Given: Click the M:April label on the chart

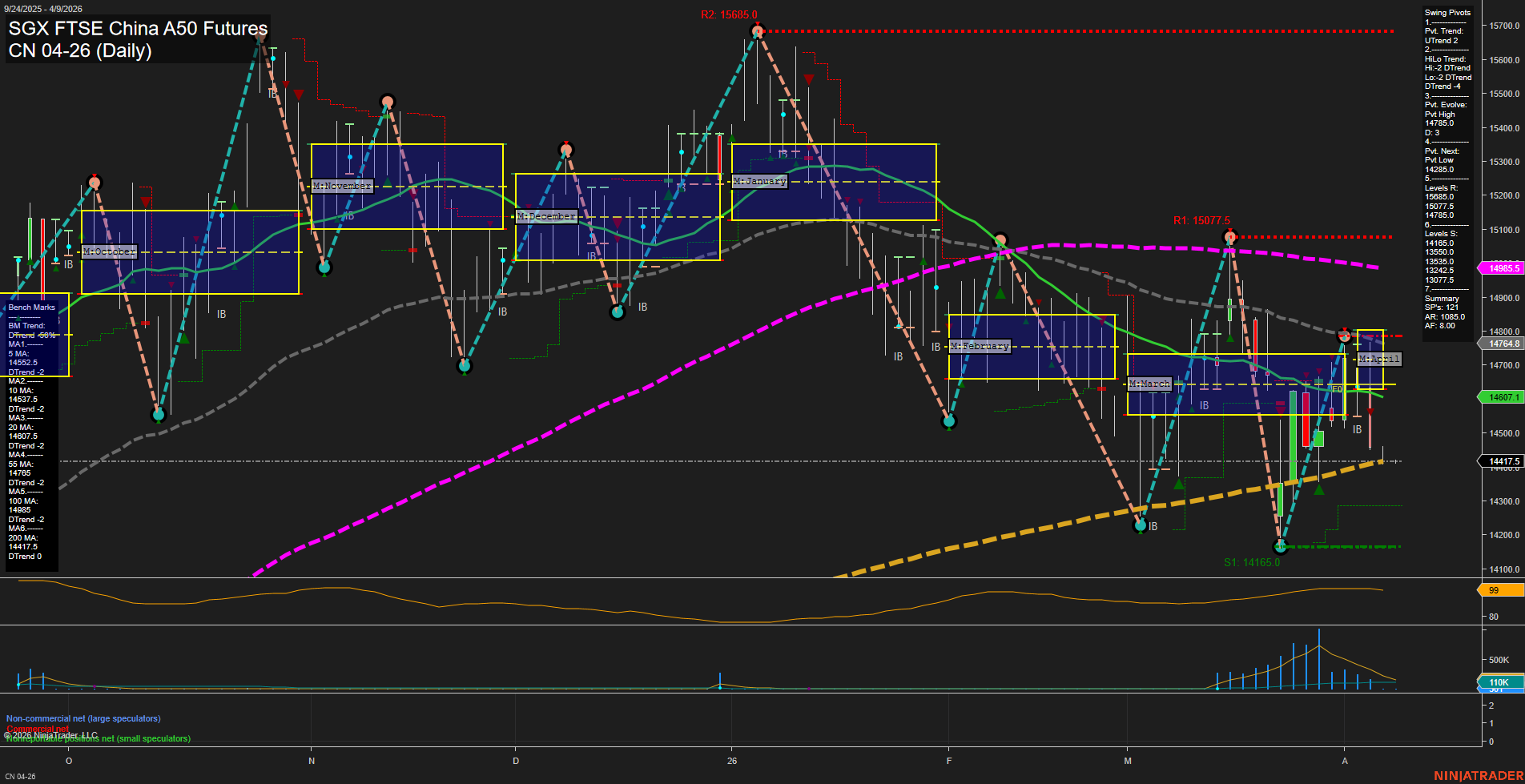Looking at the screenshot, I should coord(1379,360).
